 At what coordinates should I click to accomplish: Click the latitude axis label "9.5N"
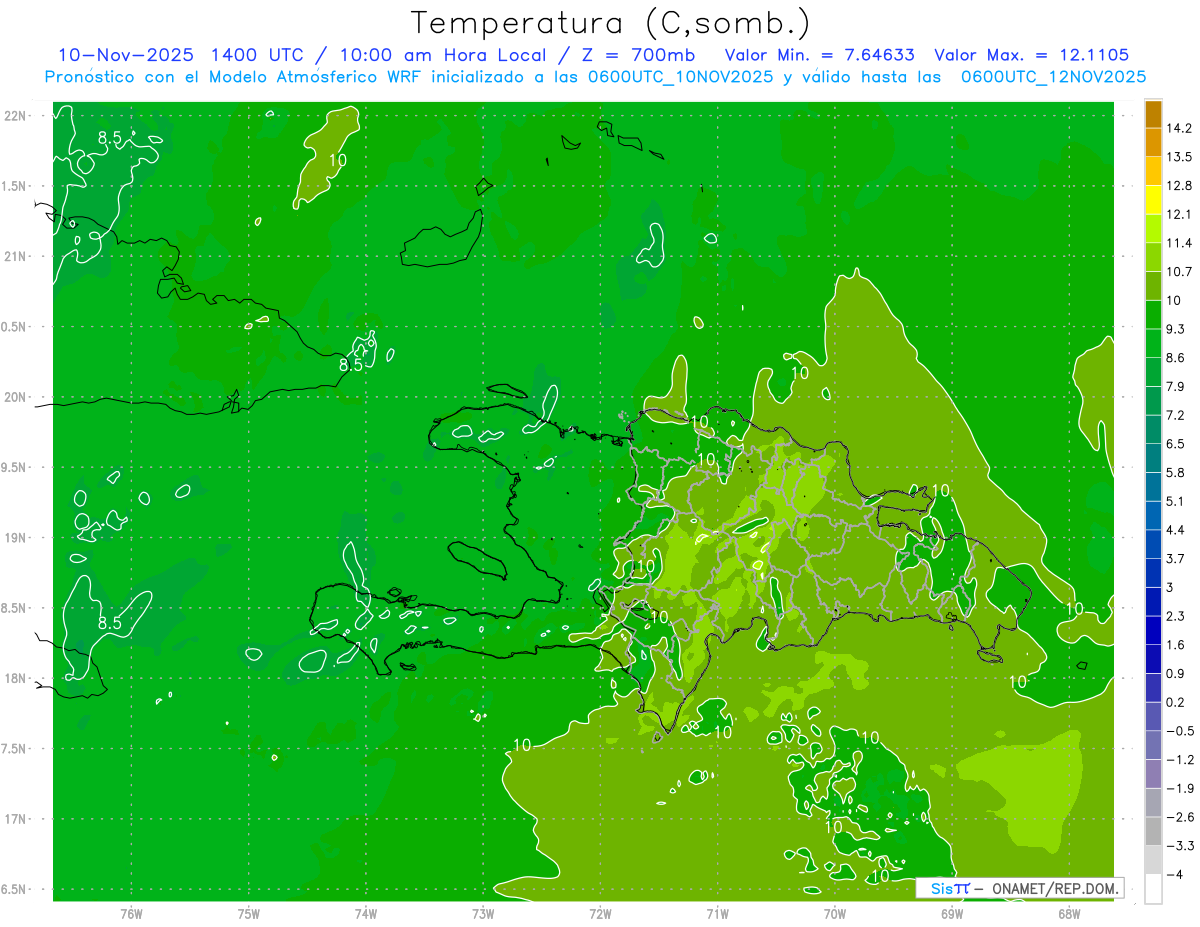click(15, 468)
